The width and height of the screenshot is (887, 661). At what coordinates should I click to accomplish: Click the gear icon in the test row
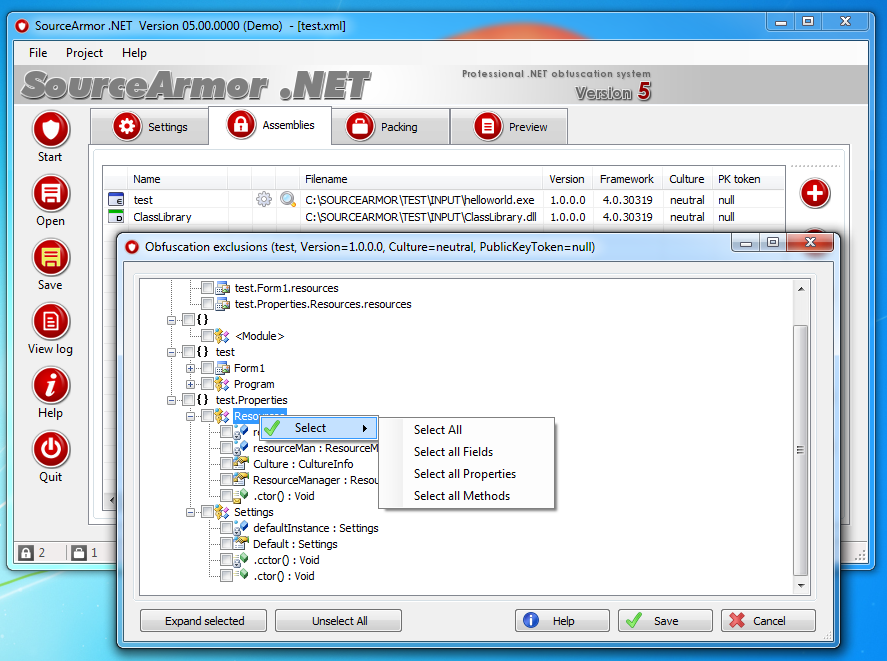pos(264,199)
